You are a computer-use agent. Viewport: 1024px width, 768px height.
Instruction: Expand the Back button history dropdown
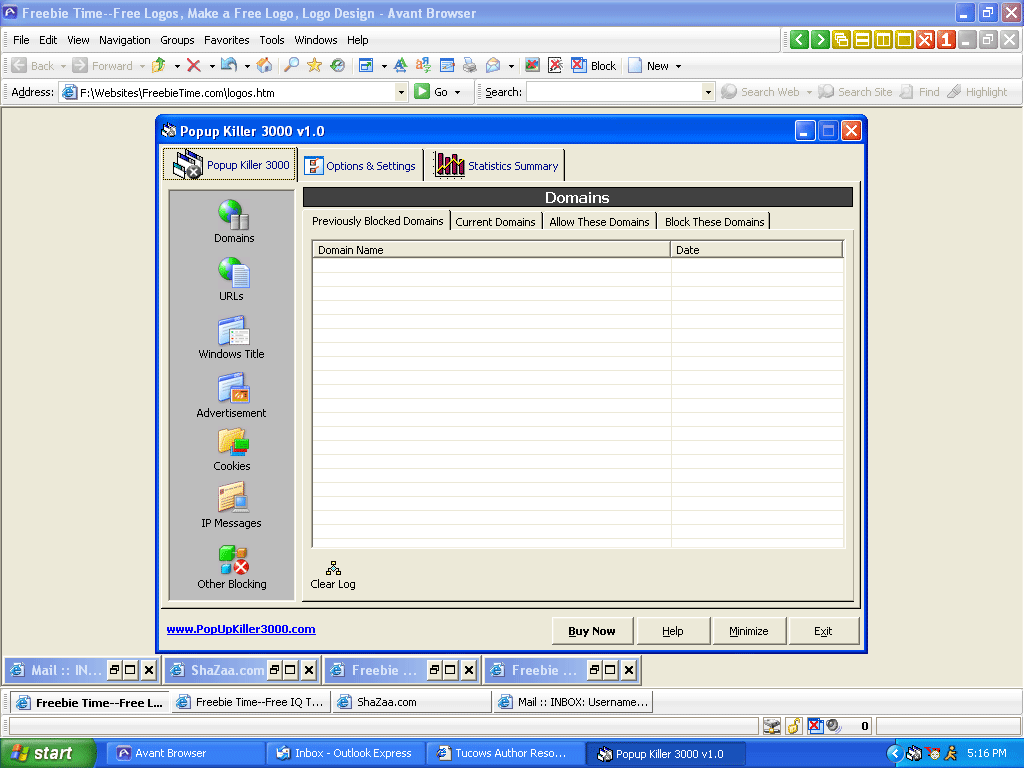pyautogui.click(x=63, y=66)
